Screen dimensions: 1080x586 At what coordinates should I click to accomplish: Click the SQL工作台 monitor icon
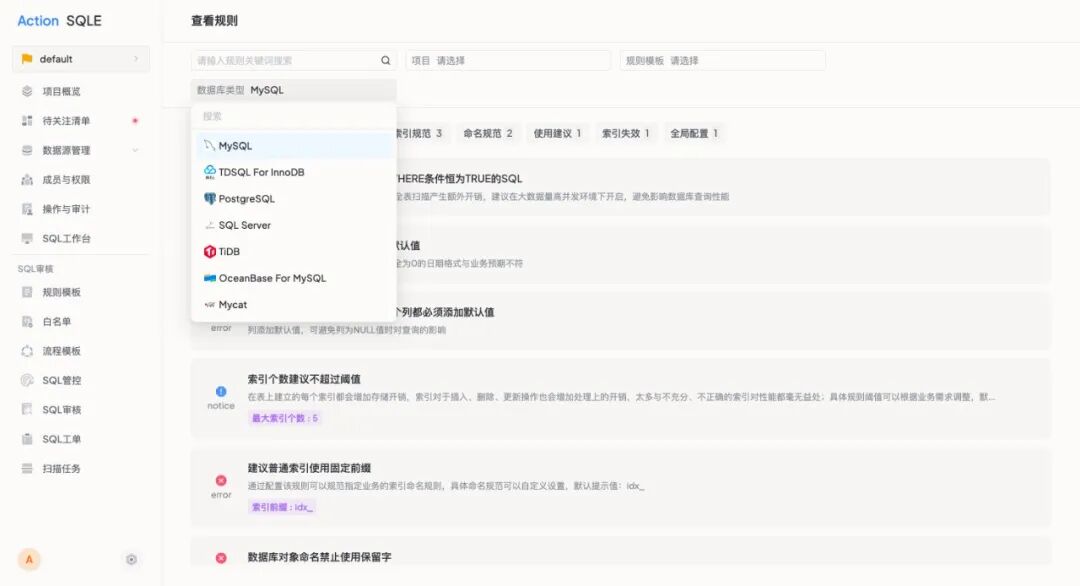point(27,238)
